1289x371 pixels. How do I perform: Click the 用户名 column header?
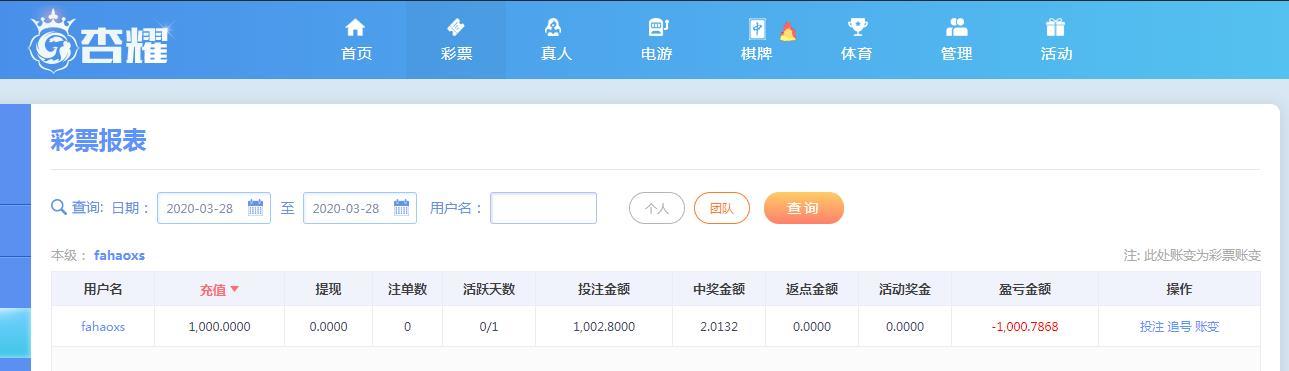103,289
